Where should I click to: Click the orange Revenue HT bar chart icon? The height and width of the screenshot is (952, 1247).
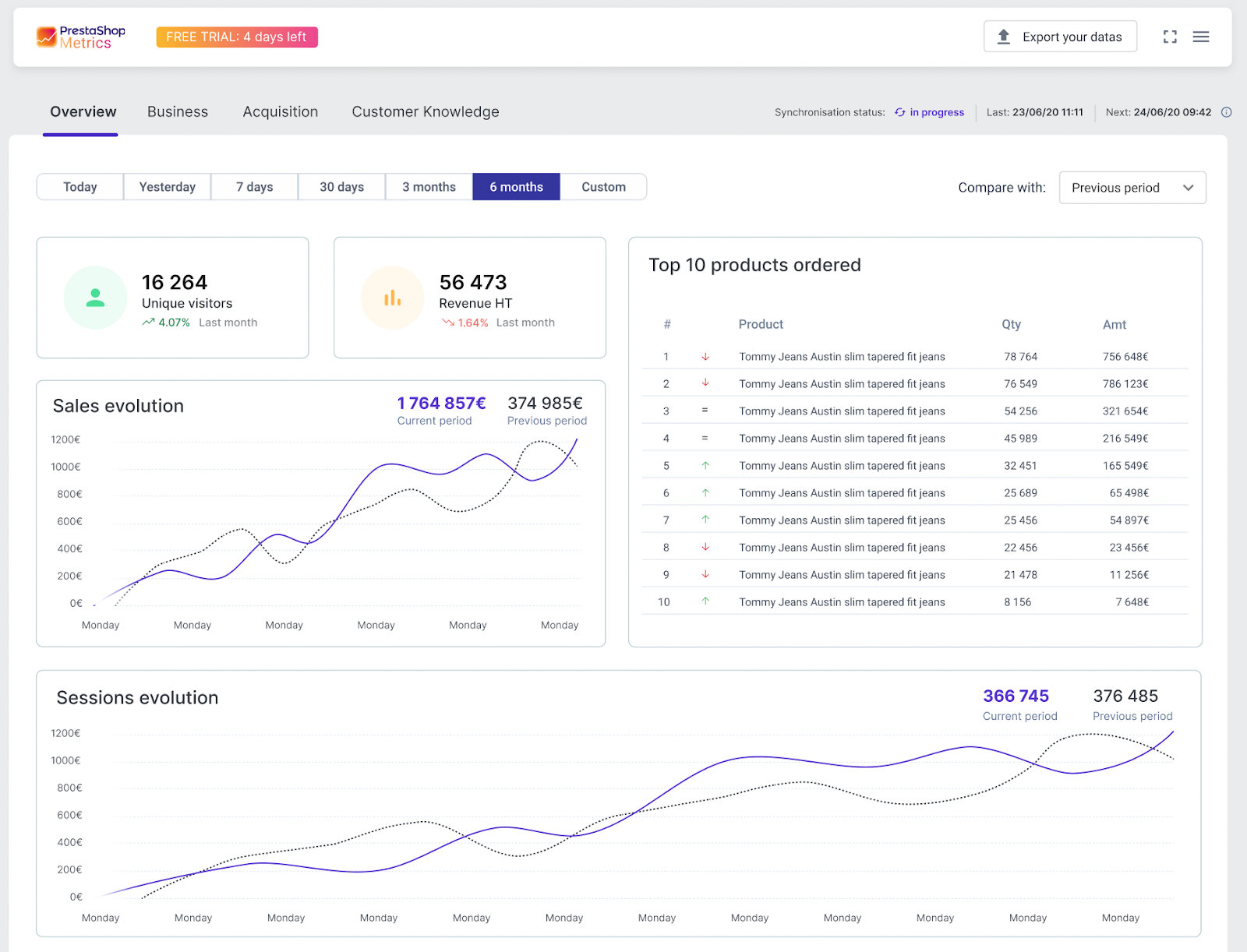point(393,298)
